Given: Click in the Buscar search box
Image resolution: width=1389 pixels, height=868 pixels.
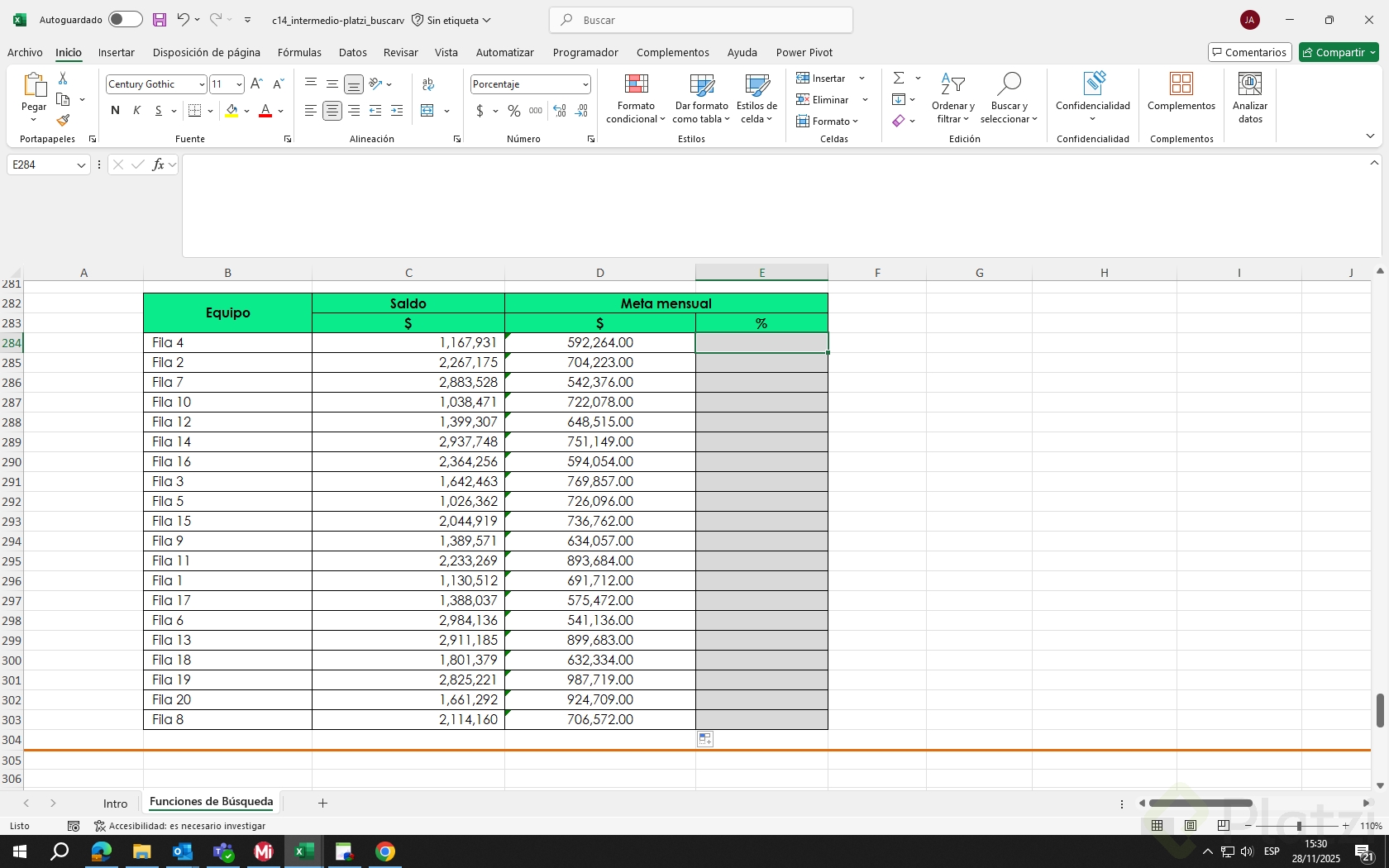Looking at the screenshot, I should point(701,20).
